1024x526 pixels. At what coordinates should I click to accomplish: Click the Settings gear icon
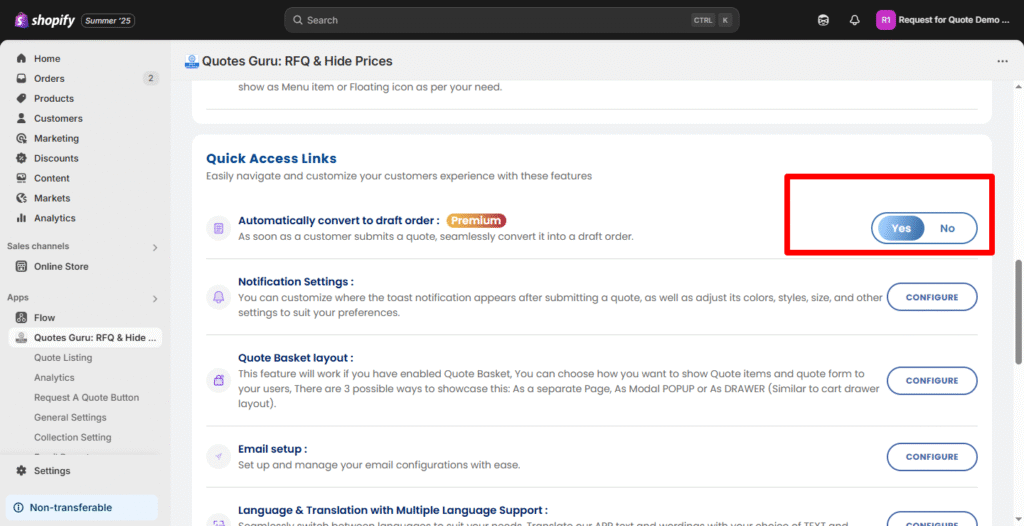(22, 470)
